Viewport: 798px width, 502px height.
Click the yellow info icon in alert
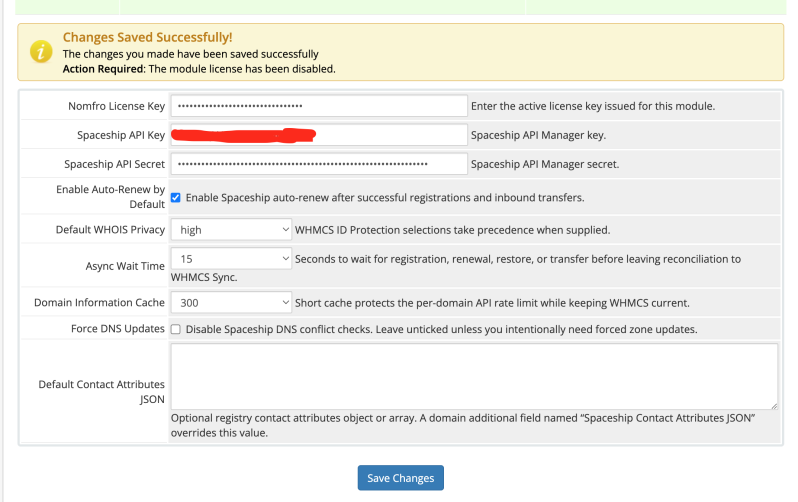click(x=41, y=52)
